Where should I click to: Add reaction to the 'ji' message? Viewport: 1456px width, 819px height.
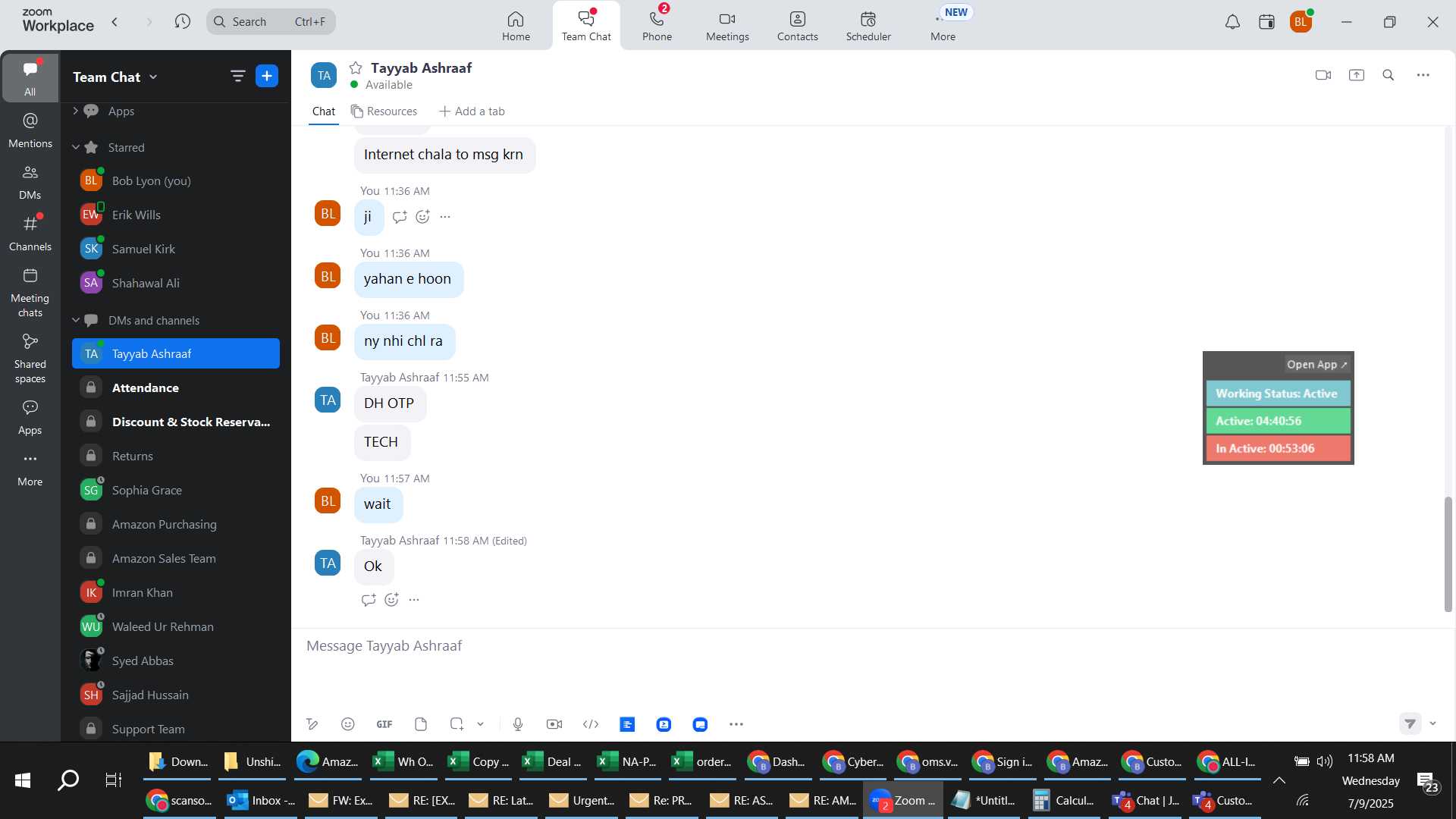click(x=423, y=217)
